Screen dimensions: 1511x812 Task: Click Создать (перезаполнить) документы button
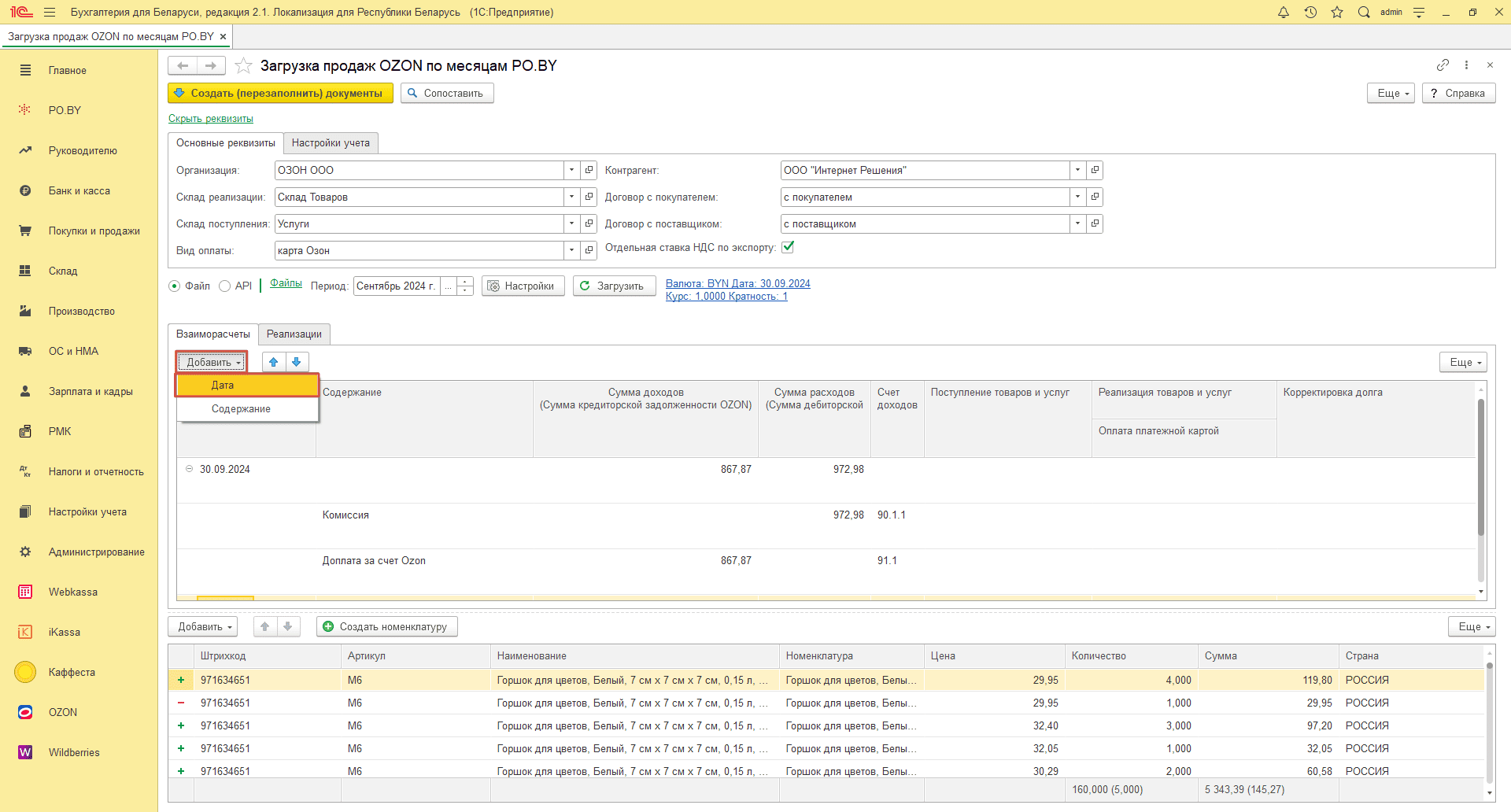coord(280,93)
